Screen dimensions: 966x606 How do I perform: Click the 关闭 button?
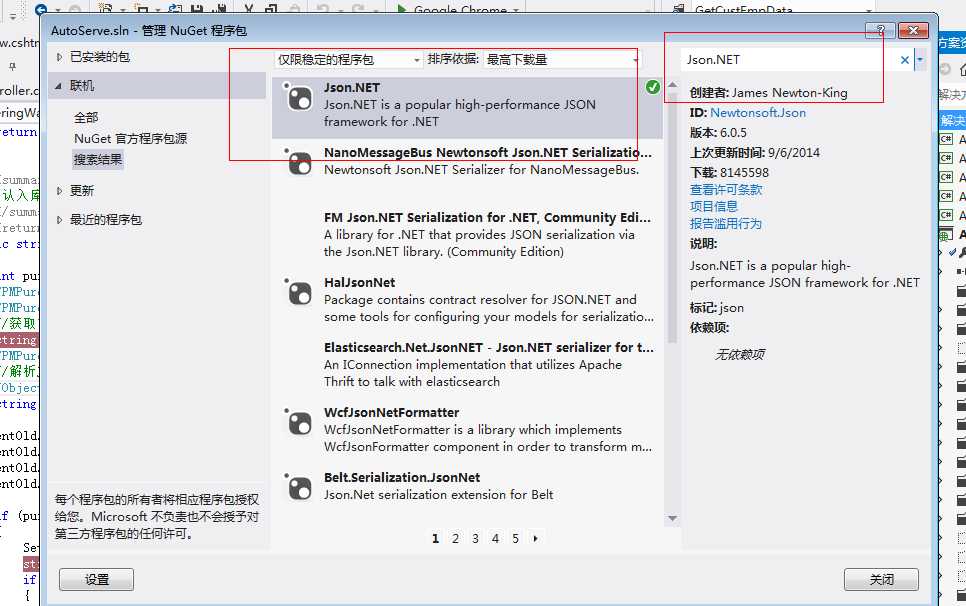click(881, 580)
